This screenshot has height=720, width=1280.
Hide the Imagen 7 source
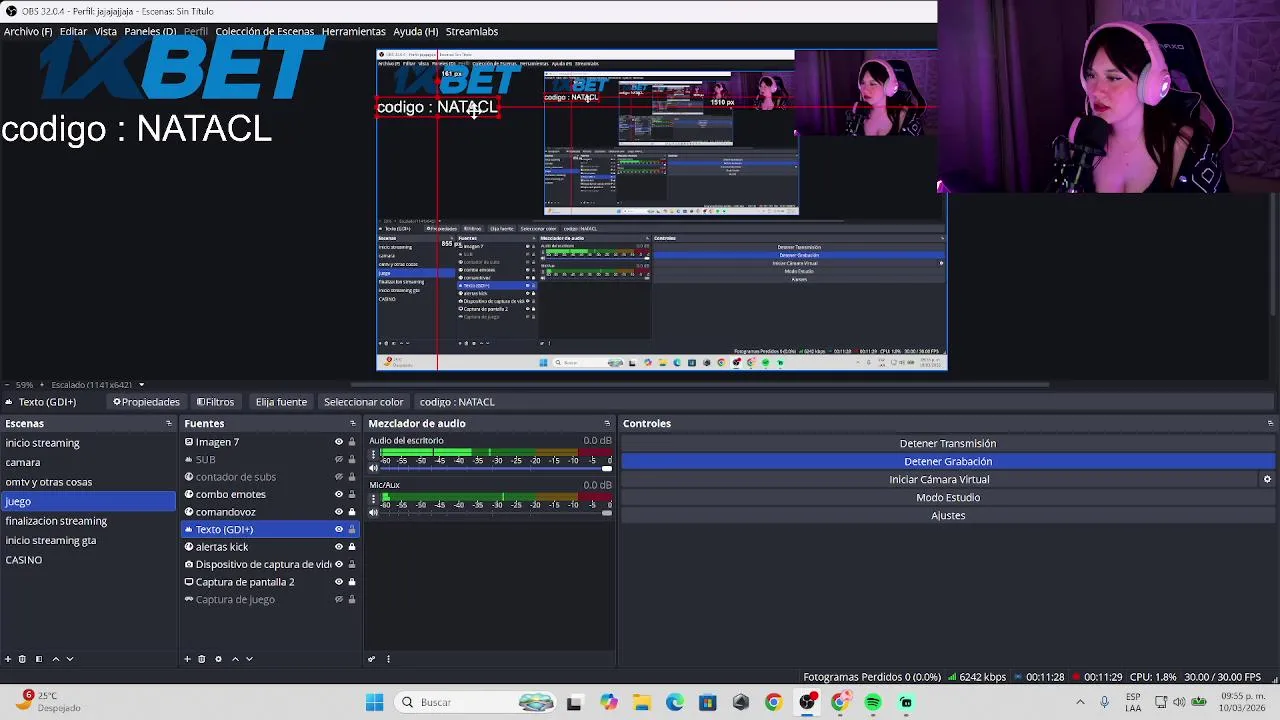click(x=338, y=442)
